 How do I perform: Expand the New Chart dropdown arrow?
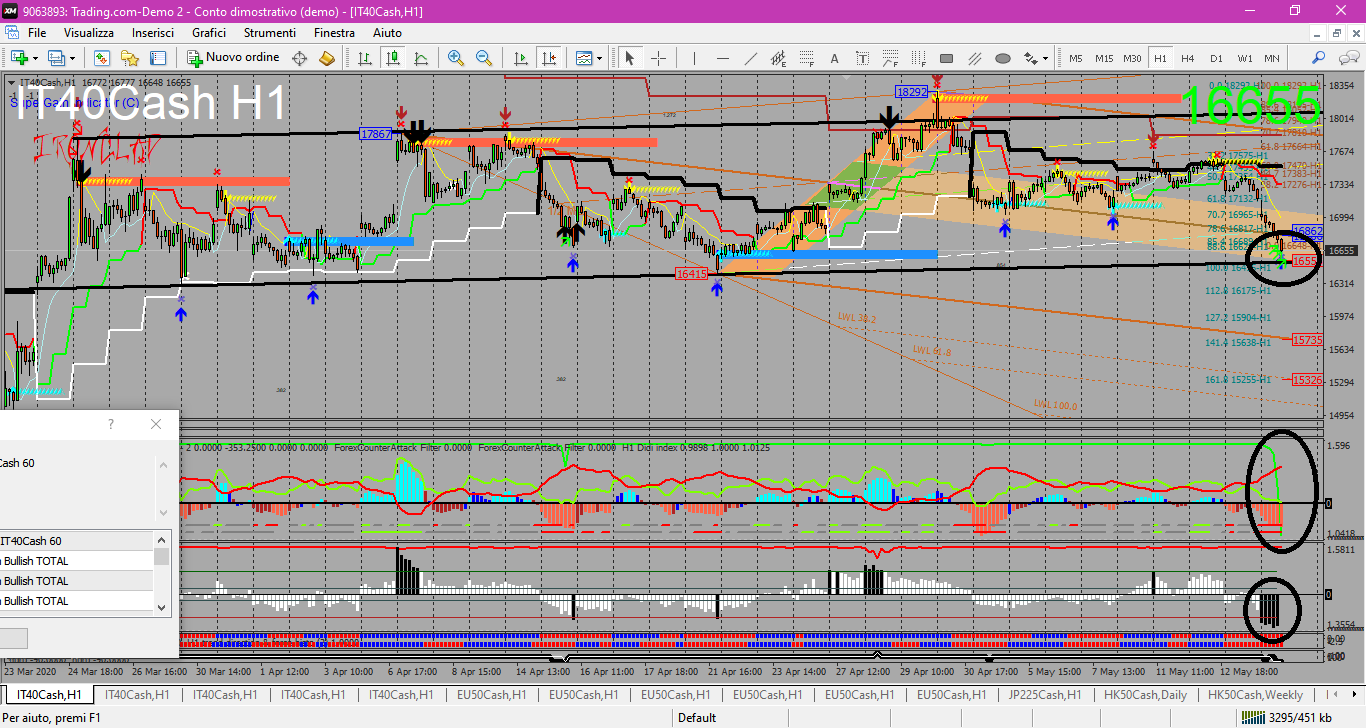(36, 58)
